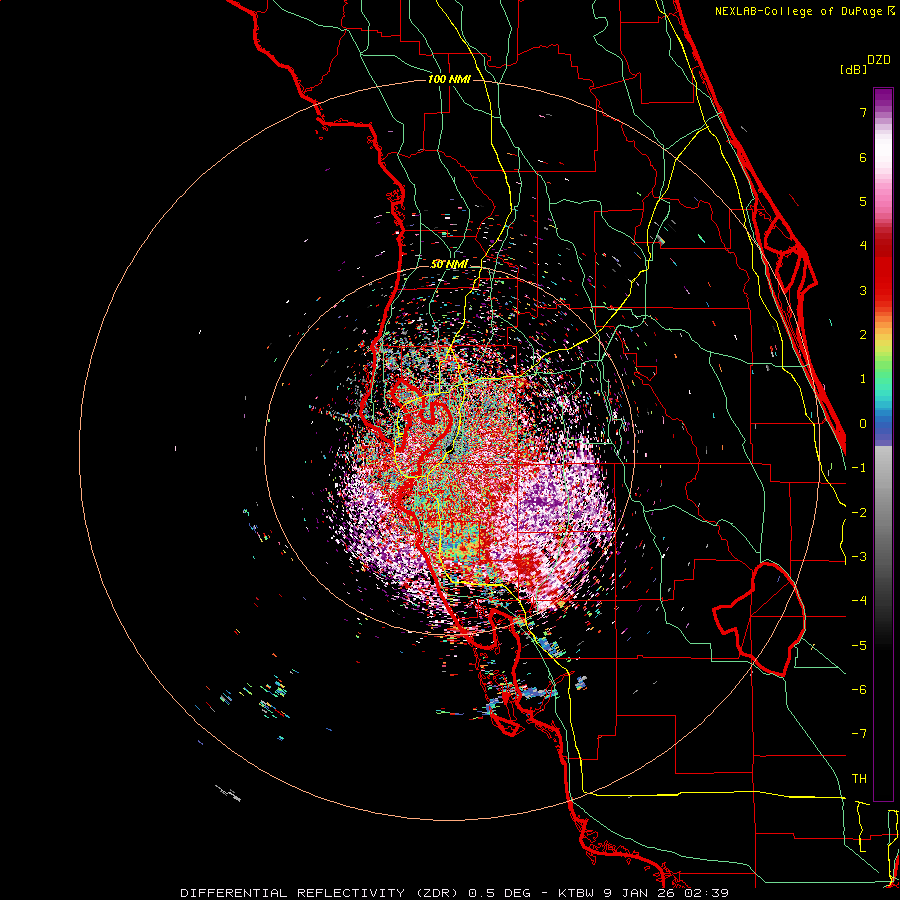Click the -1 value on the color scale
Viewport: 900px width, 900px height.
859,468
